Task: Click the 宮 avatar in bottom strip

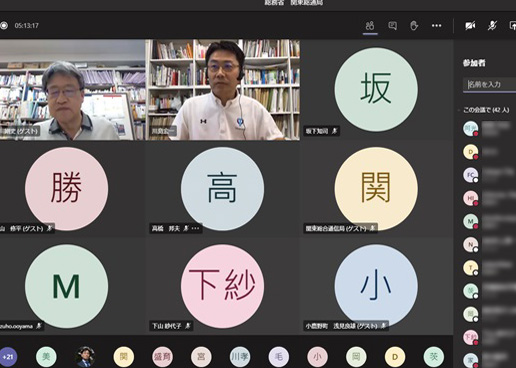Action: [201, 357]
